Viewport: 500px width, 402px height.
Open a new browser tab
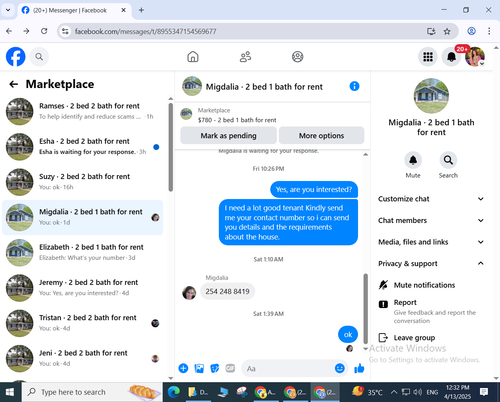click(141, 10)
